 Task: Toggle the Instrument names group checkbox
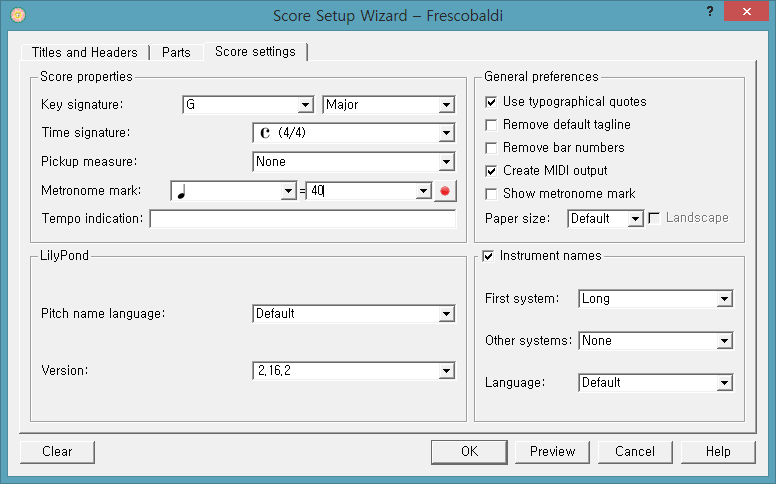coord(488,256)
